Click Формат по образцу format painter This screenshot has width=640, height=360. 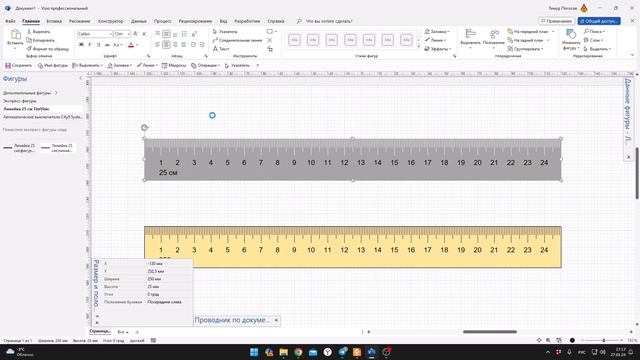(47, 49)
